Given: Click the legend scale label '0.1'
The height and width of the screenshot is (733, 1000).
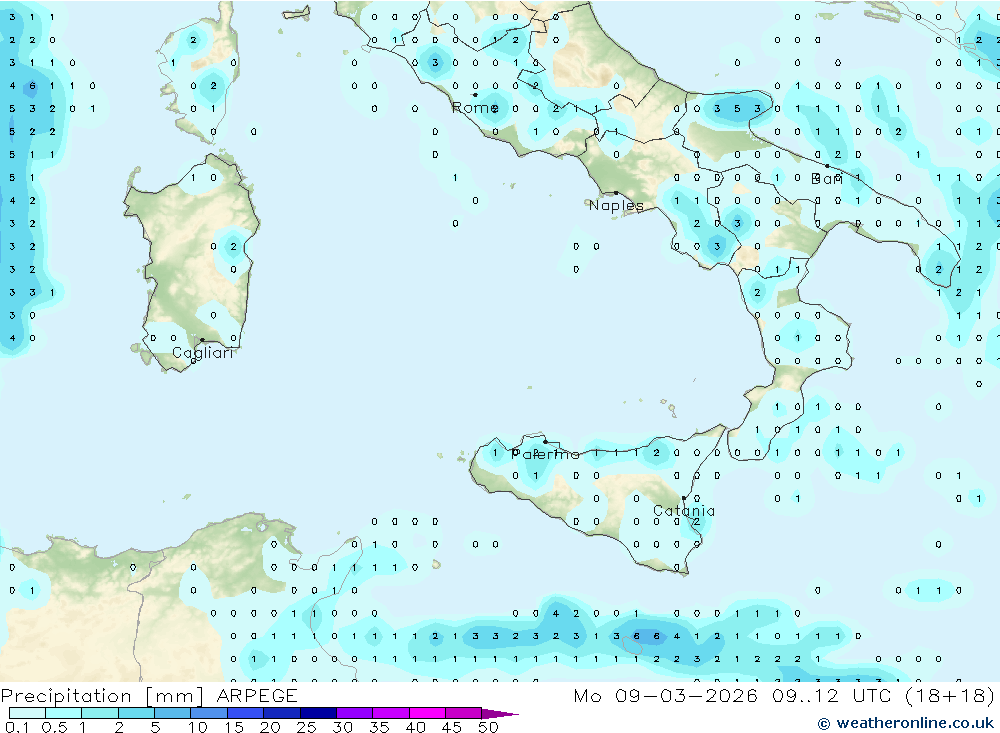Looking at the screenshot, I should (17, 727).
